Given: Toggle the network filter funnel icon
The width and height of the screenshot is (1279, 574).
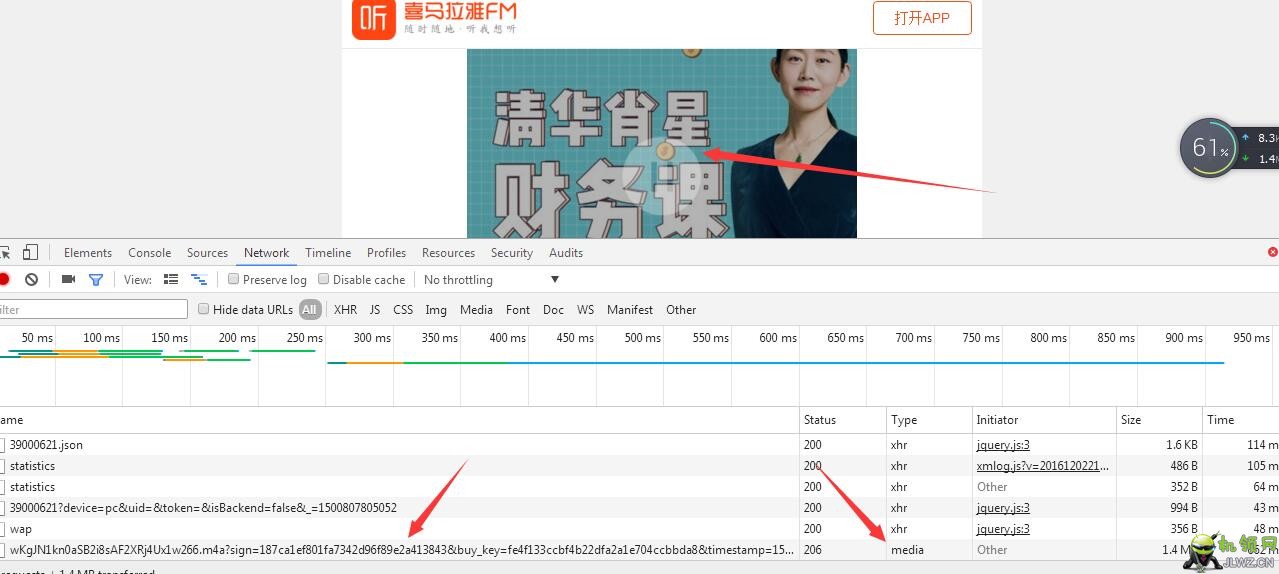Looking at the screenshot, I should pyautogui.click(x=96, y=280).
